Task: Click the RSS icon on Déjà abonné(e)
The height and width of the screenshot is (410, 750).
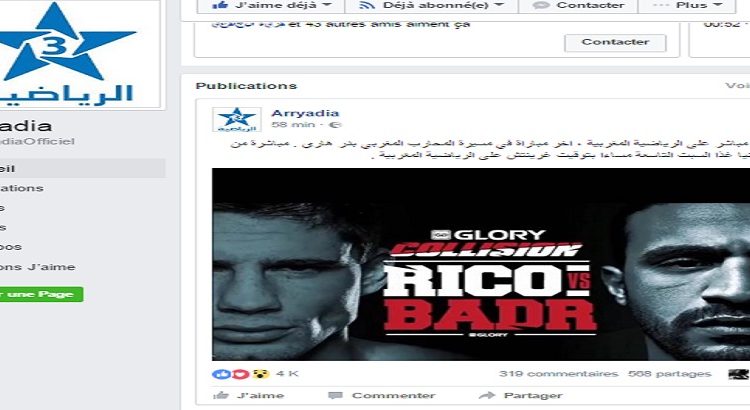Action: (x=367, y=5)
